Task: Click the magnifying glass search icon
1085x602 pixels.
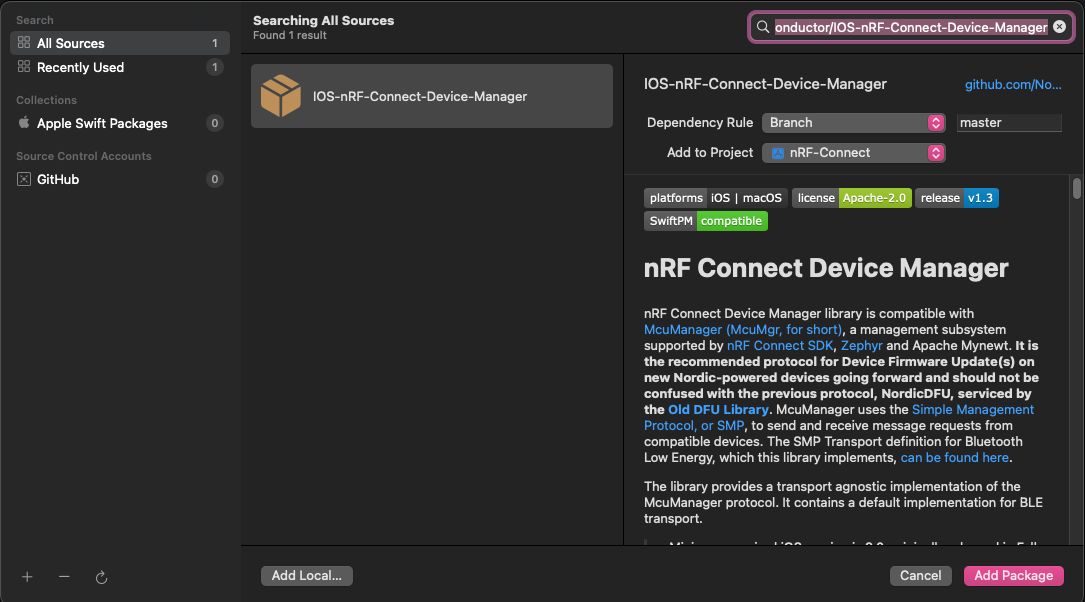Action: point(763,27)
